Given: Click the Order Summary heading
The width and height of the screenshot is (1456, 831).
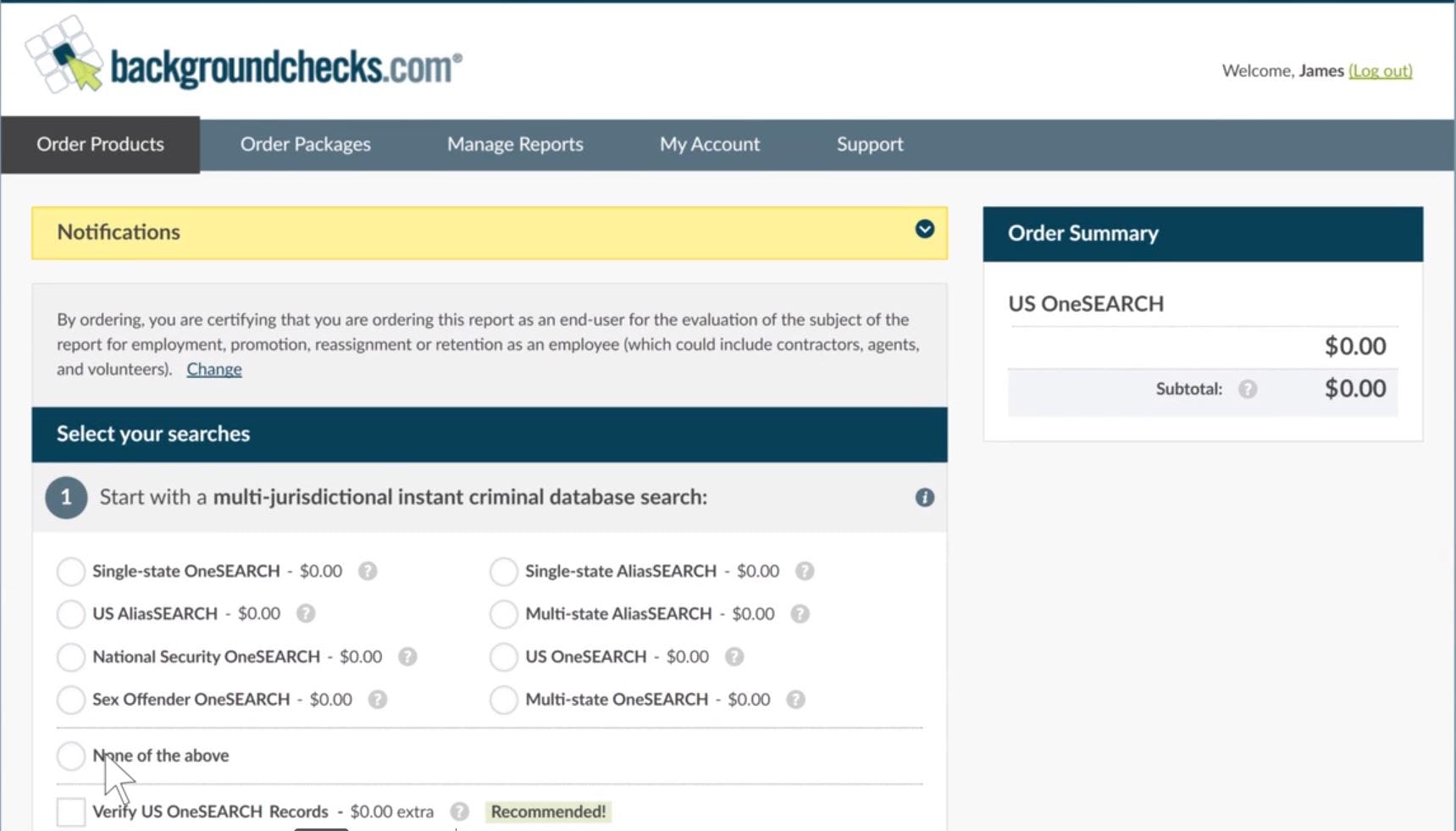Looking at the screenshot, I should 1083,233.
